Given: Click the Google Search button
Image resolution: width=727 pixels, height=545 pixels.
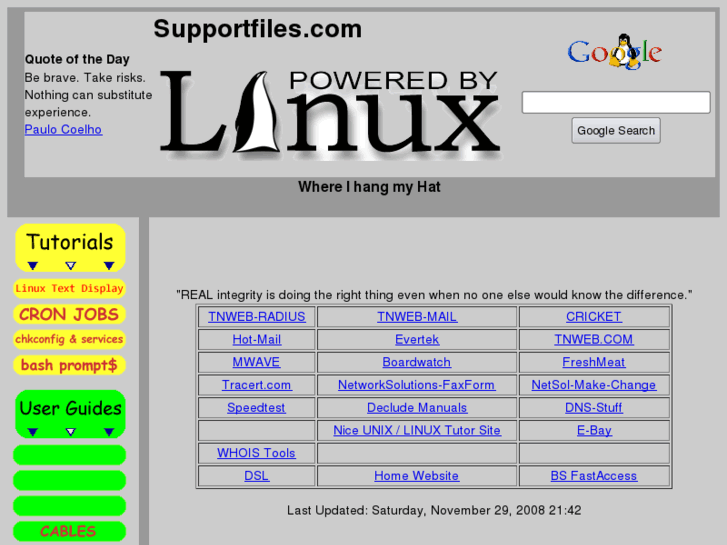Looking at the screenshot, I should (616, 130).
